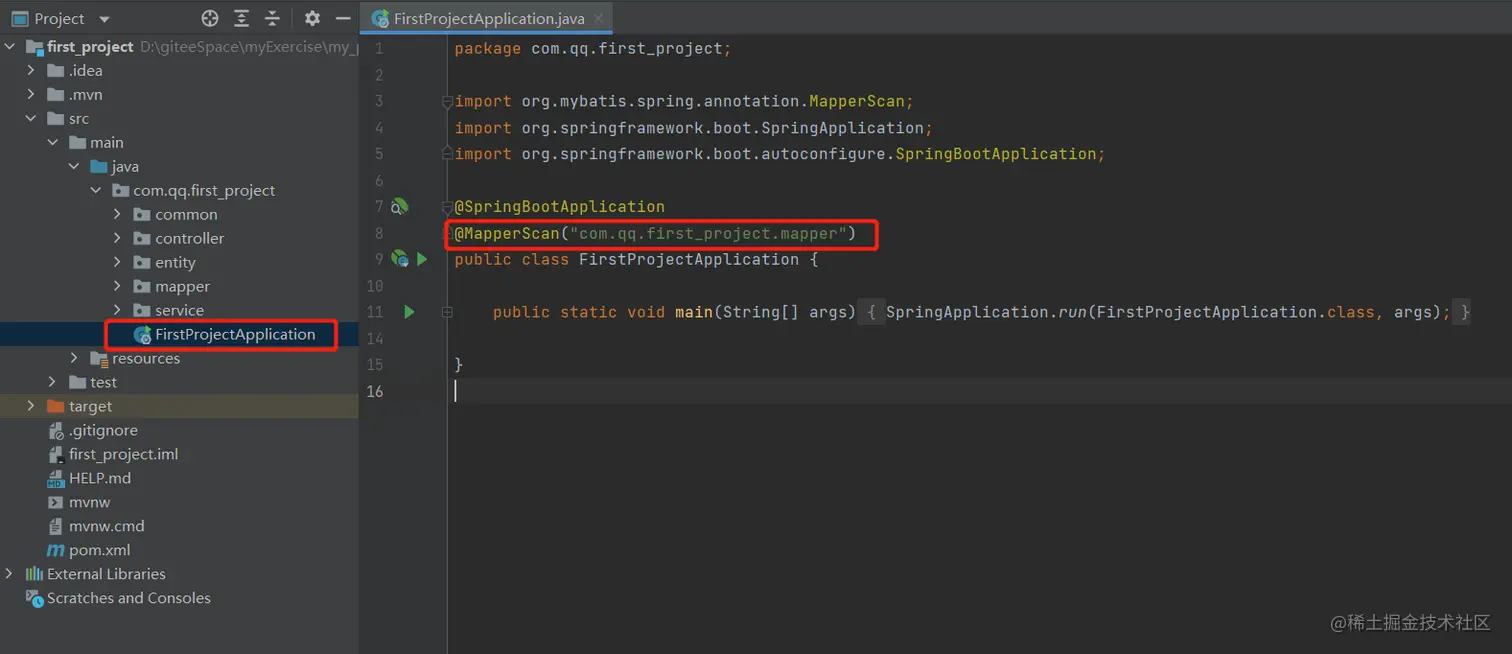1512x654 pixels.
Task: Click the External Libraries icon
Action: (34, 574)
